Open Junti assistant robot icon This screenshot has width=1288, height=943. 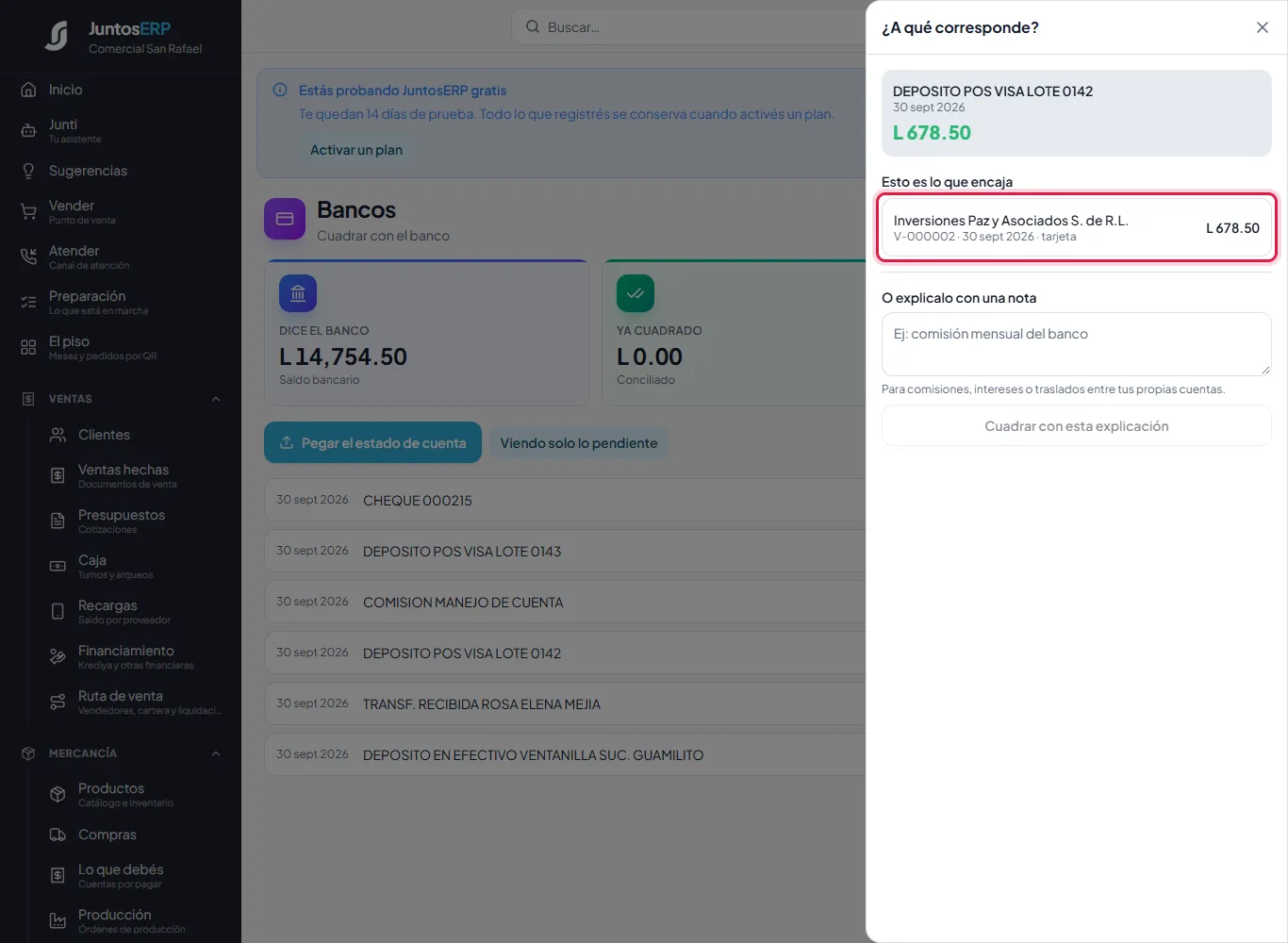pos(28,131)
